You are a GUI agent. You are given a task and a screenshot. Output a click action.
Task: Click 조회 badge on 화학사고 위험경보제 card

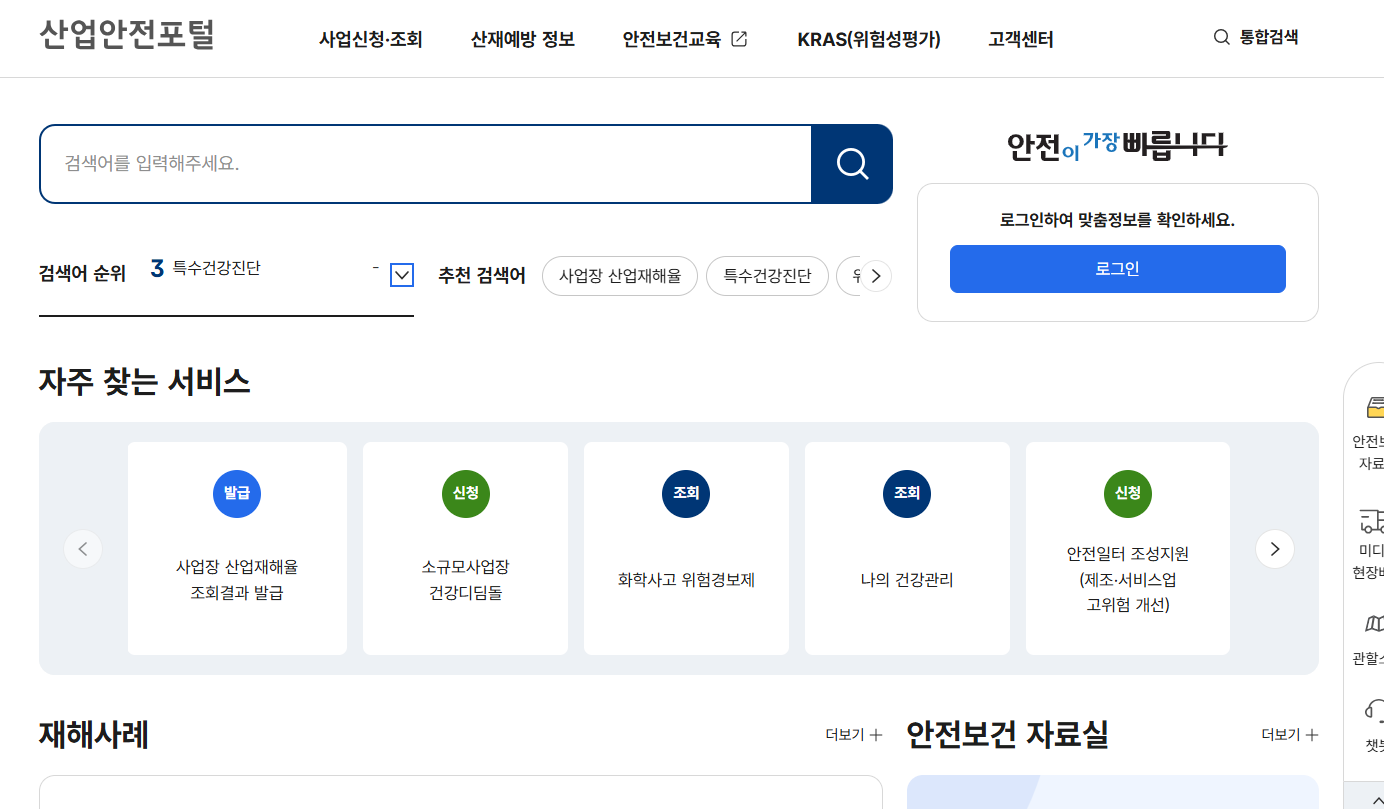[x=686, y=493]
